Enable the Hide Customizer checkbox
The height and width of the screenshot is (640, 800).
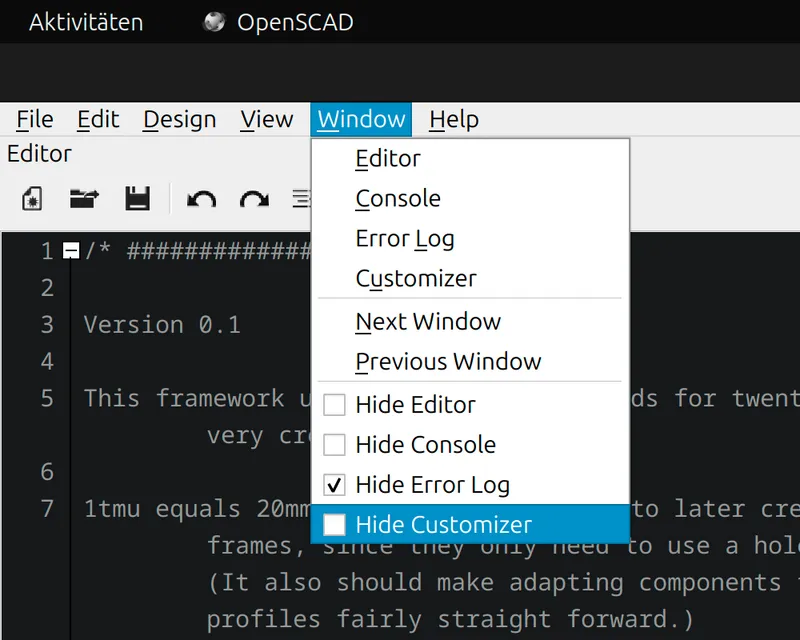(334, 525)
